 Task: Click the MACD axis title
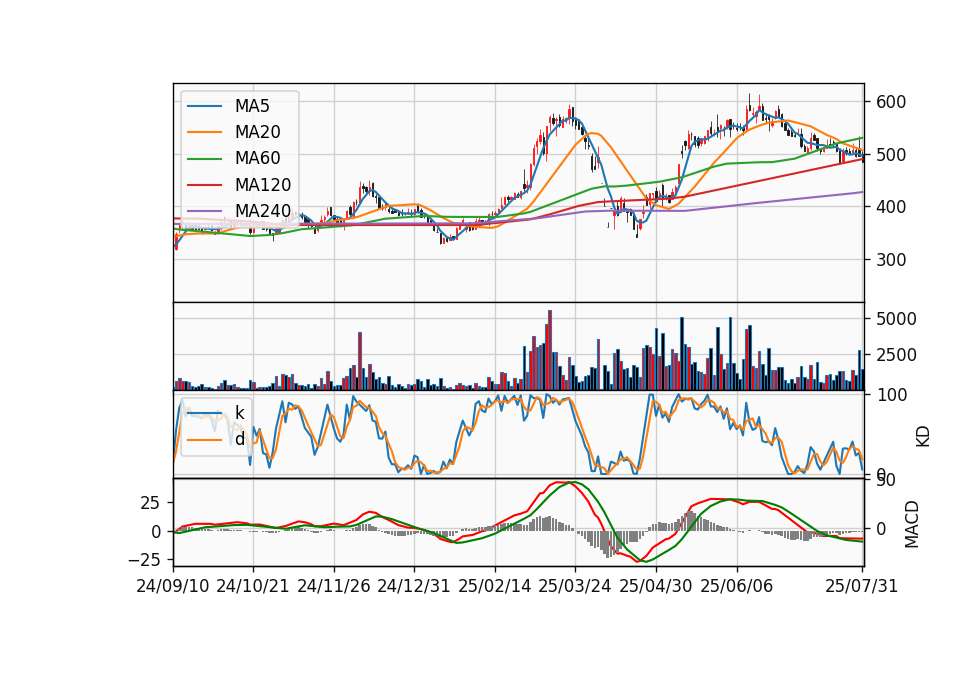(x=912, y=524)
